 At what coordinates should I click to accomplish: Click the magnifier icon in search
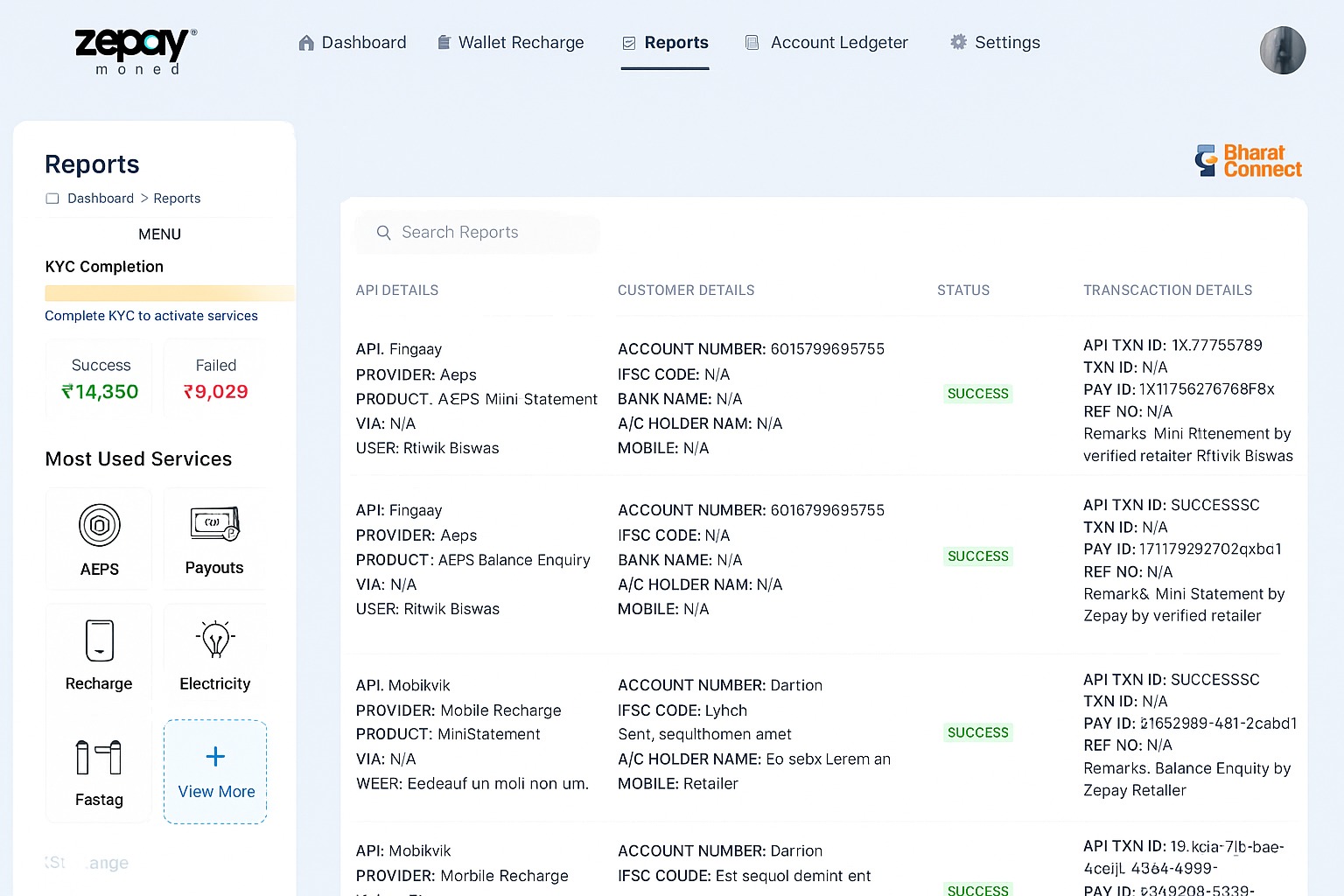[x=383, y=233]
